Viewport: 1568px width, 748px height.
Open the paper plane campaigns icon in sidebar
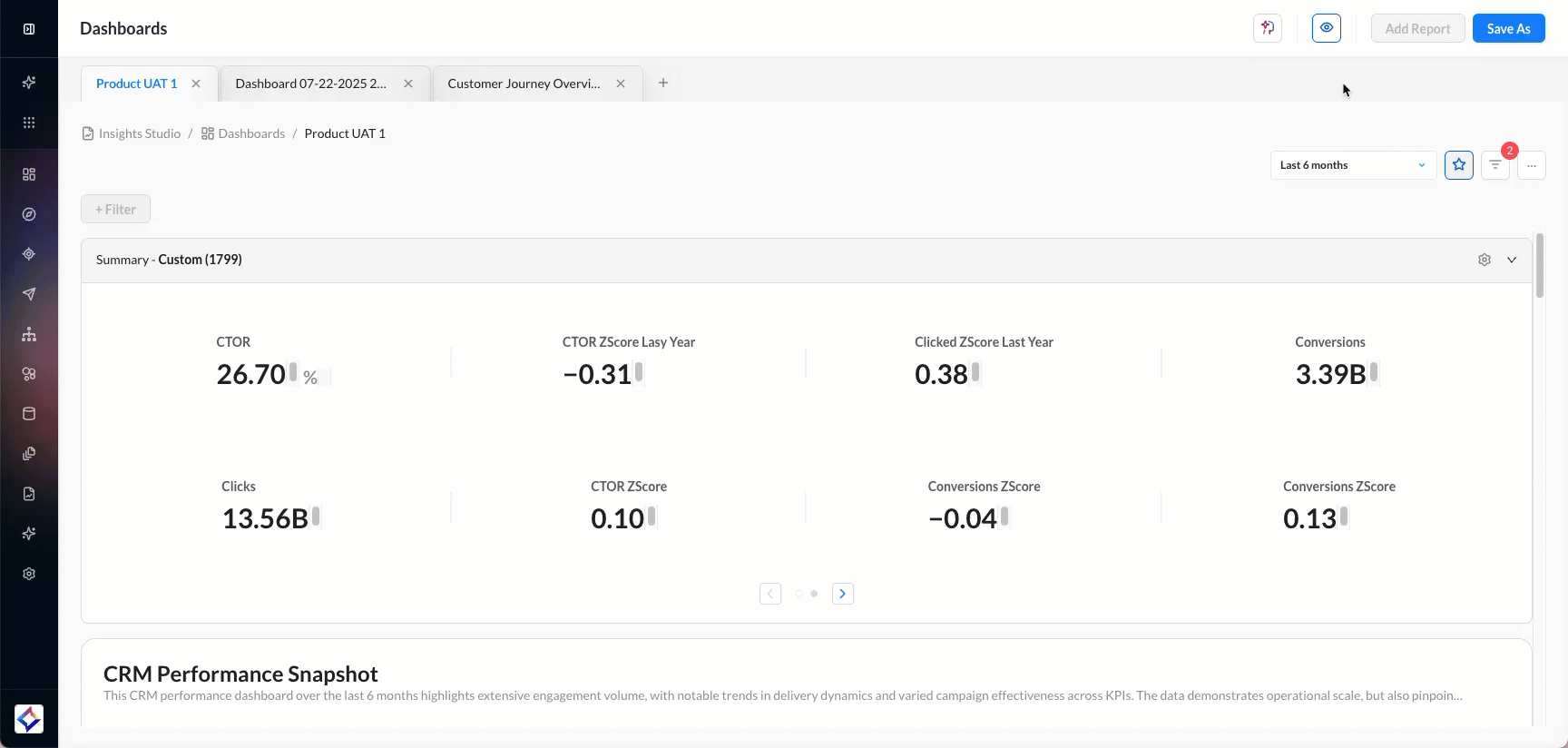tap(29, 294)
